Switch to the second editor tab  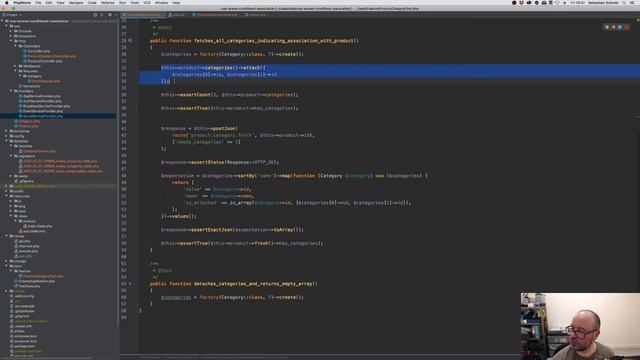click(177, 15)
